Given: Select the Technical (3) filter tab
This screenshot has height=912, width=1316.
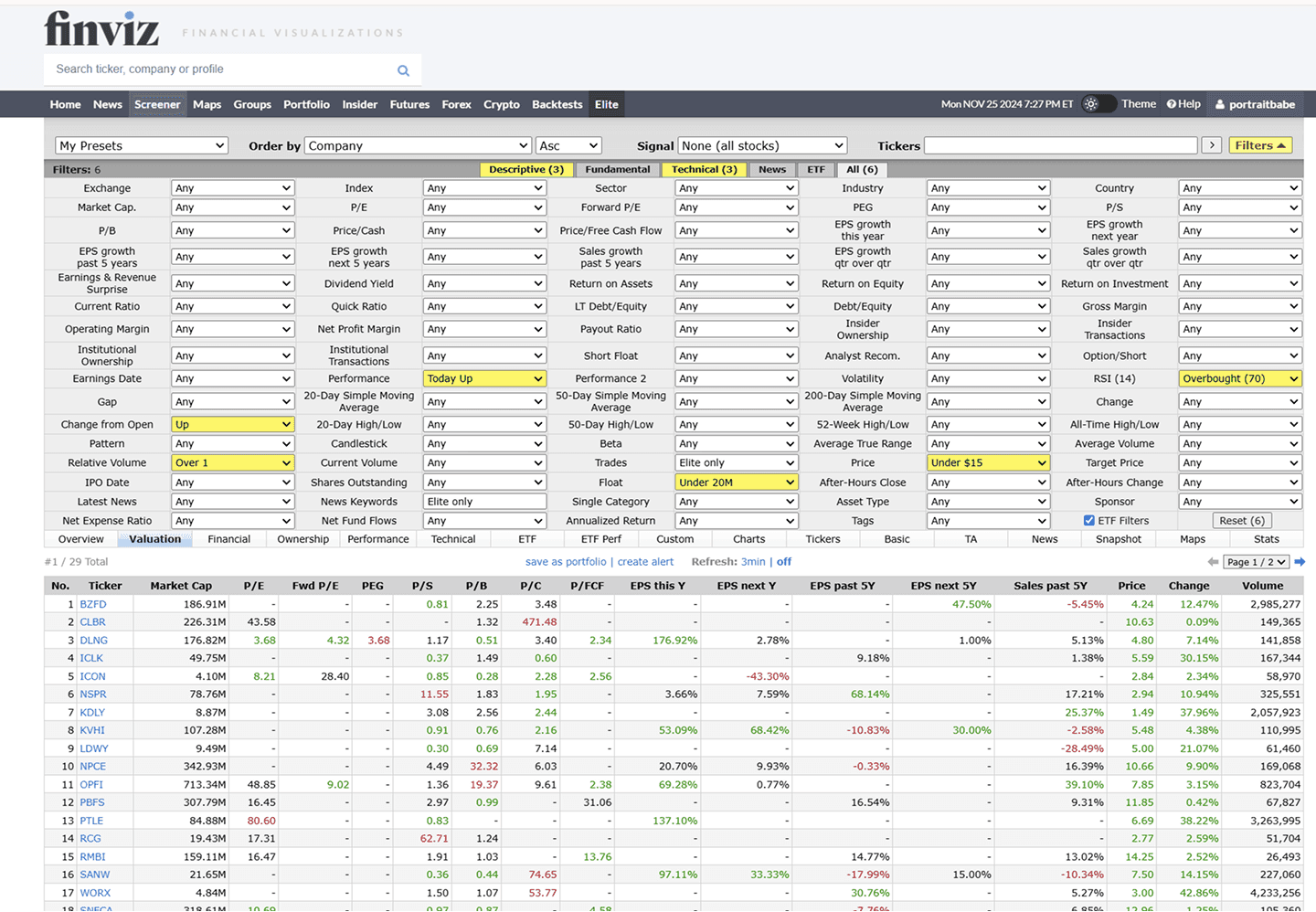Looking at the screenshot, I should pyautogui.click(x=704, y=169).
